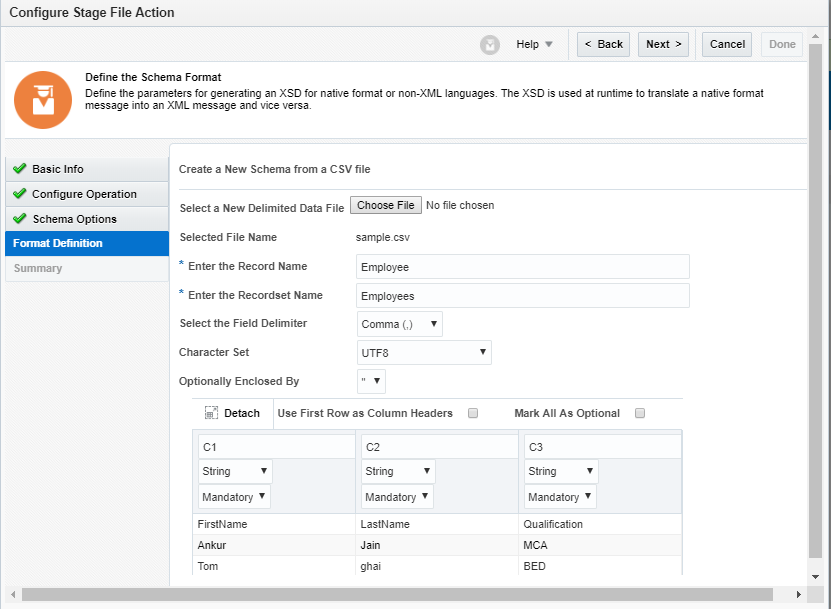The height and width of the screenshot is (609, 831).
Task: Enable Use First Row as Column Headers
Action: 473,413
